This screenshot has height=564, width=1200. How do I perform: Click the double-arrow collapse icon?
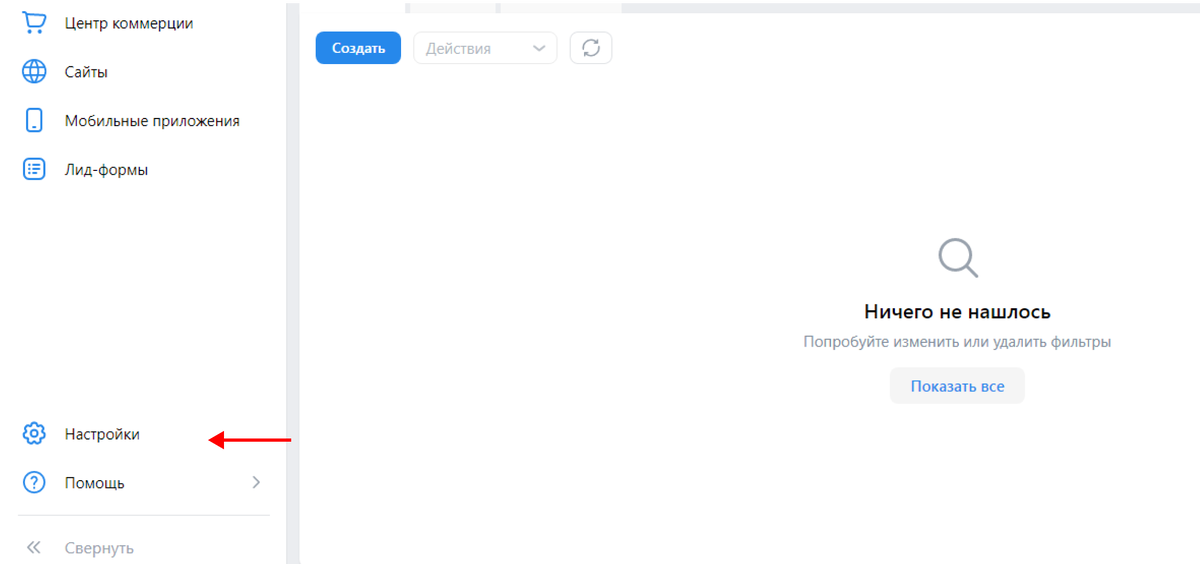[x=34, y=548]
